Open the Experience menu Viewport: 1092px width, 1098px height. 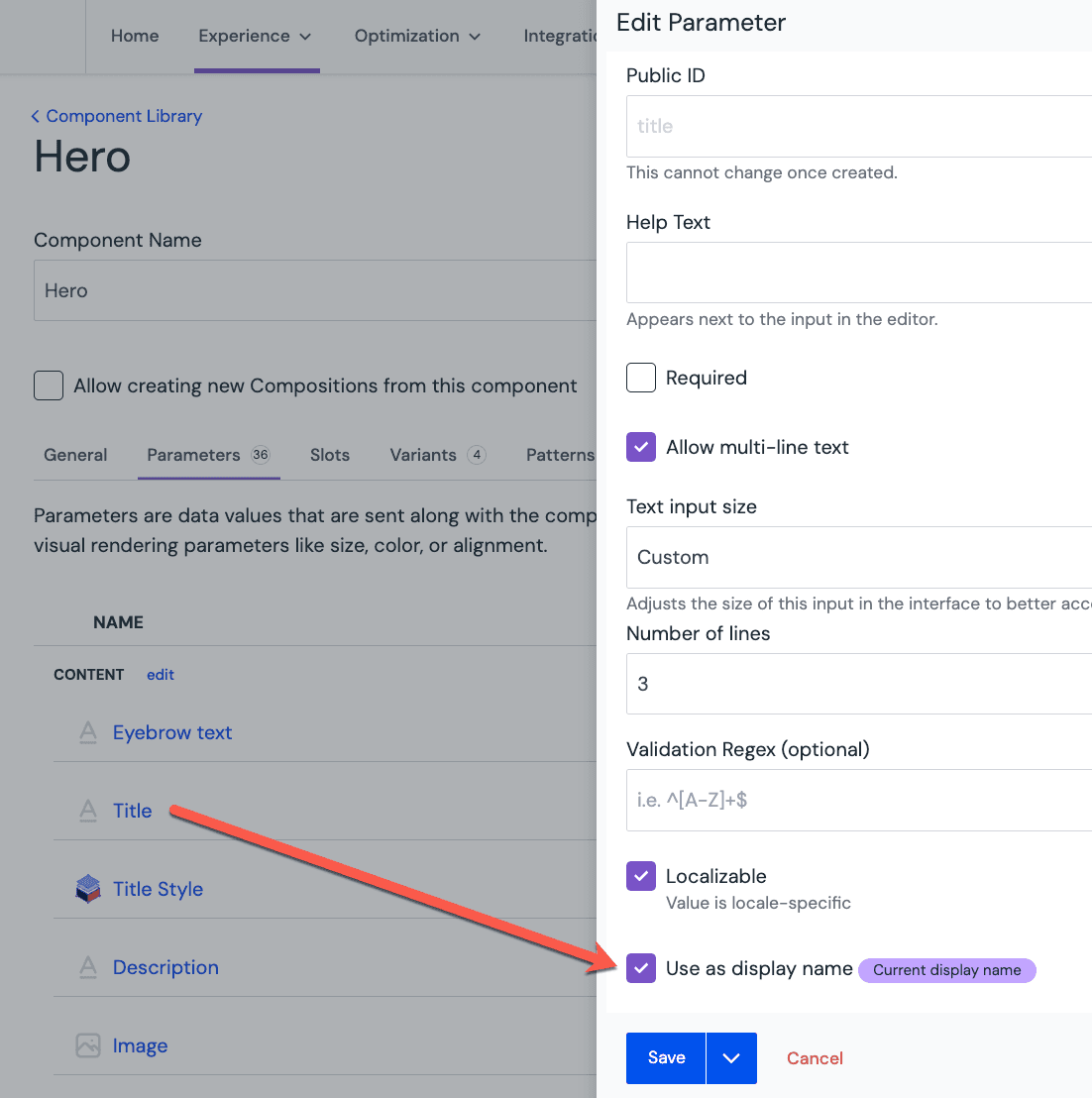(255, 37)
